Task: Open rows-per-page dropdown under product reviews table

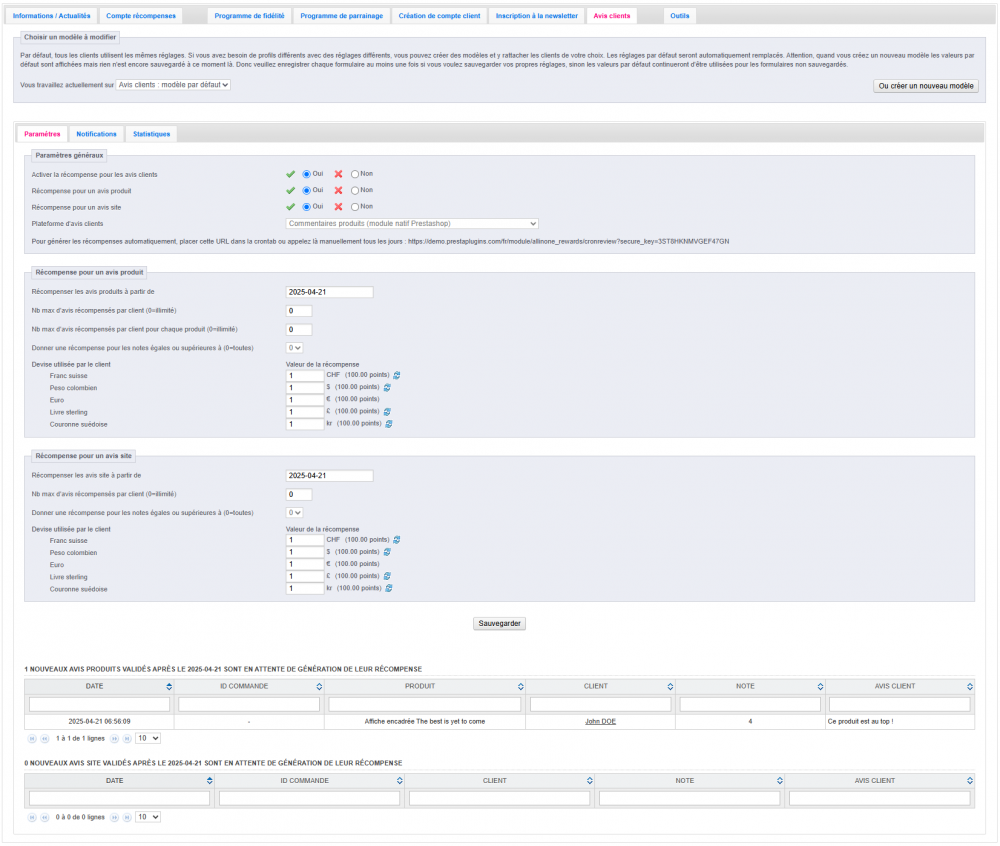Action: tap(148, 738)
